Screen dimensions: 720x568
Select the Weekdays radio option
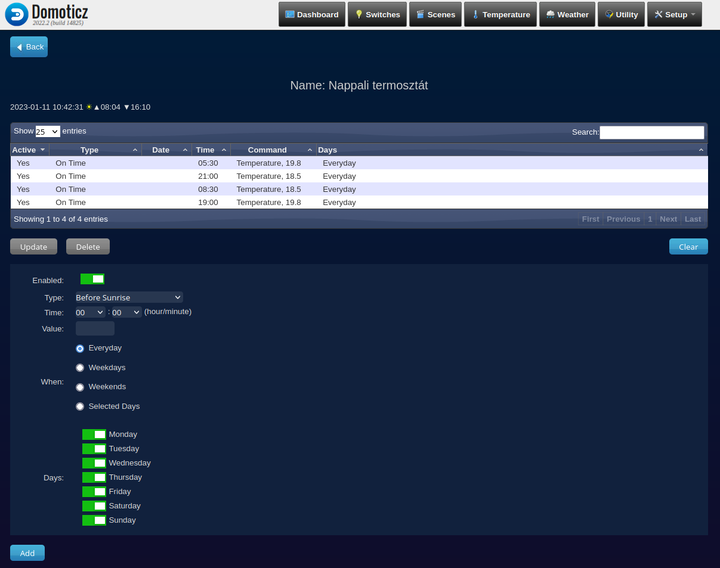(x=80, y=368)
